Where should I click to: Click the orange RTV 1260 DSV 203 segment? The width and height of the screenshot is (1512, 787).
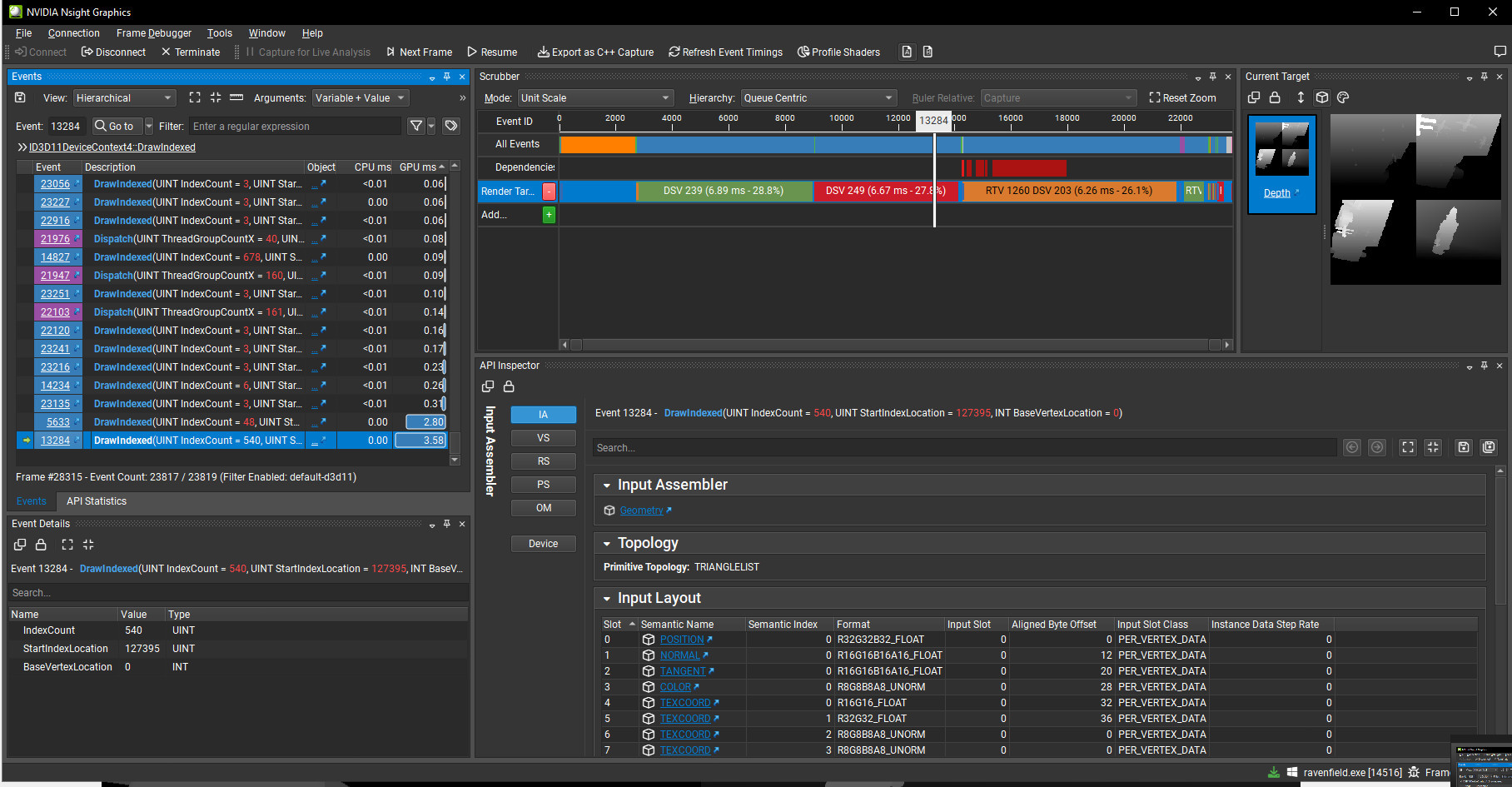(1069, 192)
